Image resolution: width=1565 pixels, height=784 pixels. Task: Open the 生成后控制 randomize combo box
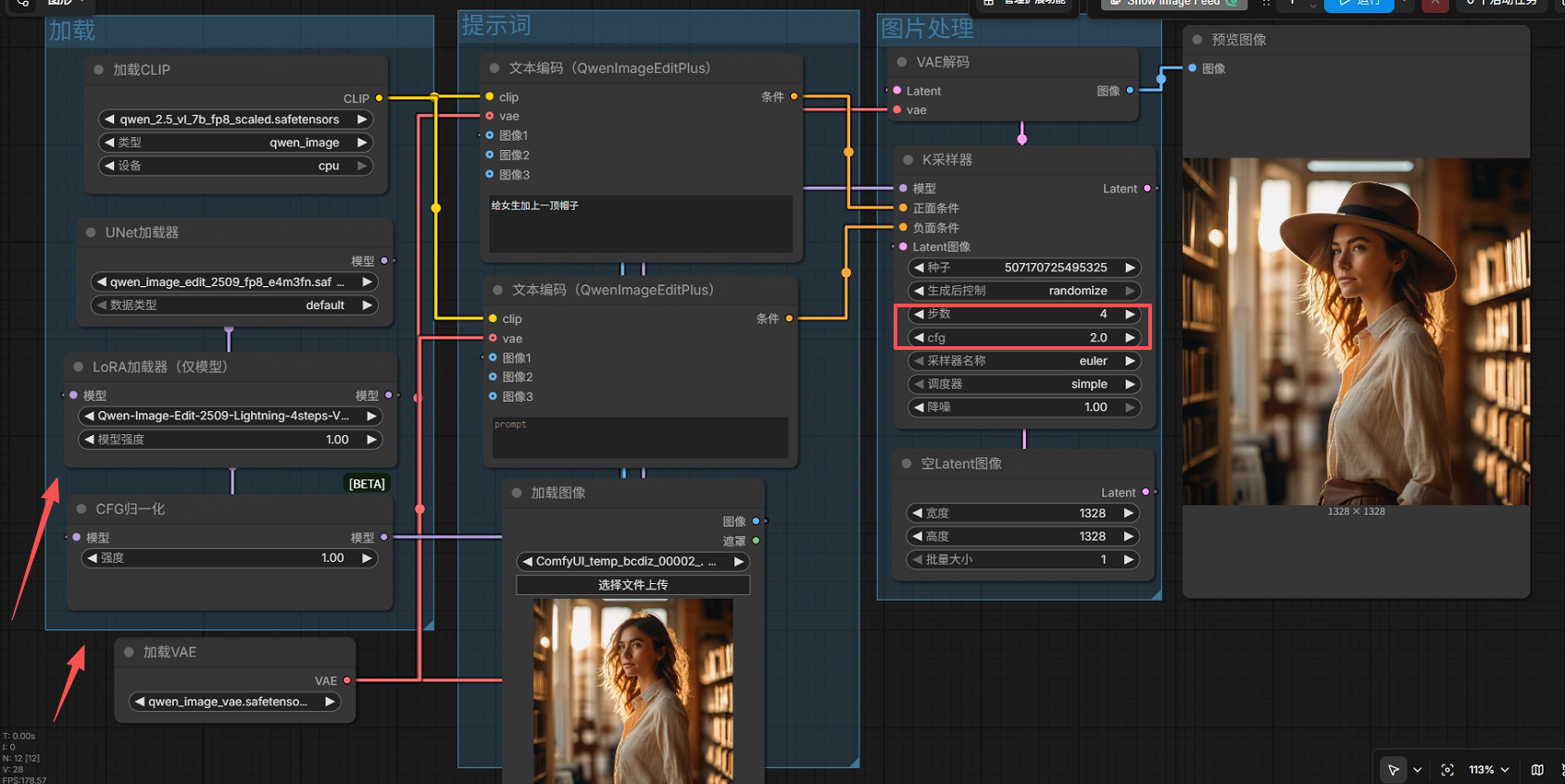(1024, 291)
